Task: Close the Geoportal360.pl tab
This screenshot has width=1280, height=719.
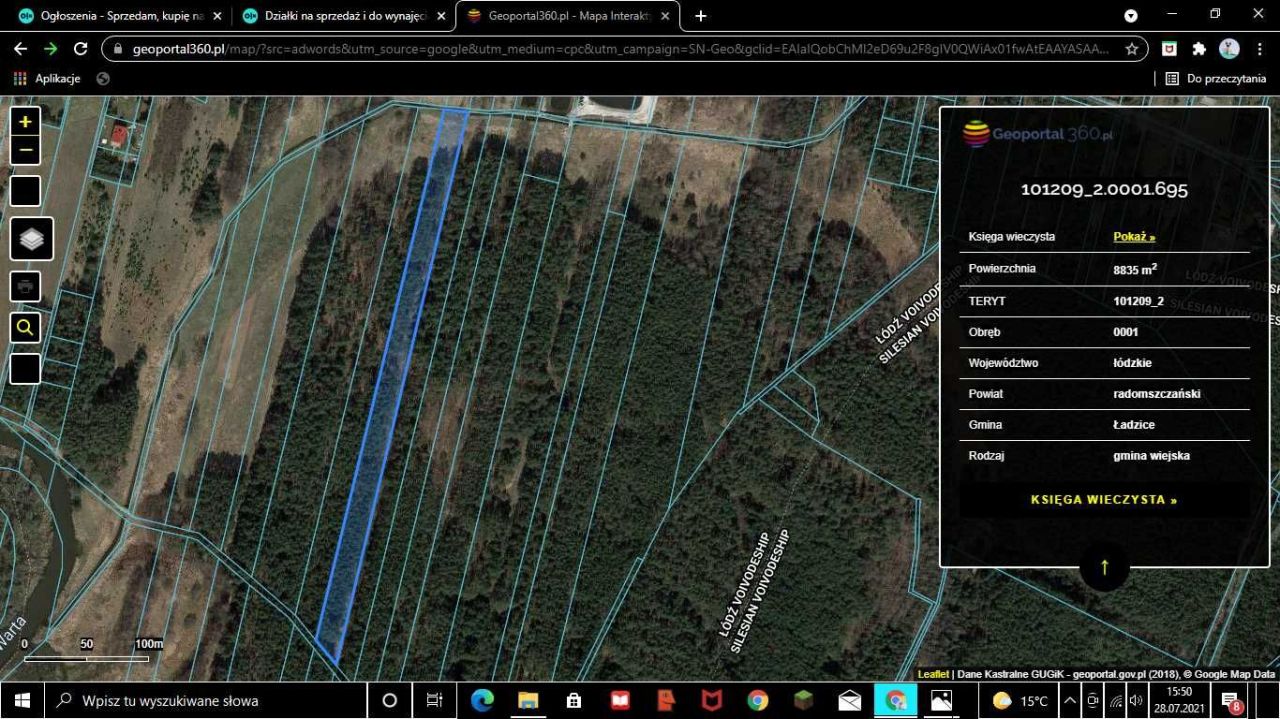Action: (665, 16)
